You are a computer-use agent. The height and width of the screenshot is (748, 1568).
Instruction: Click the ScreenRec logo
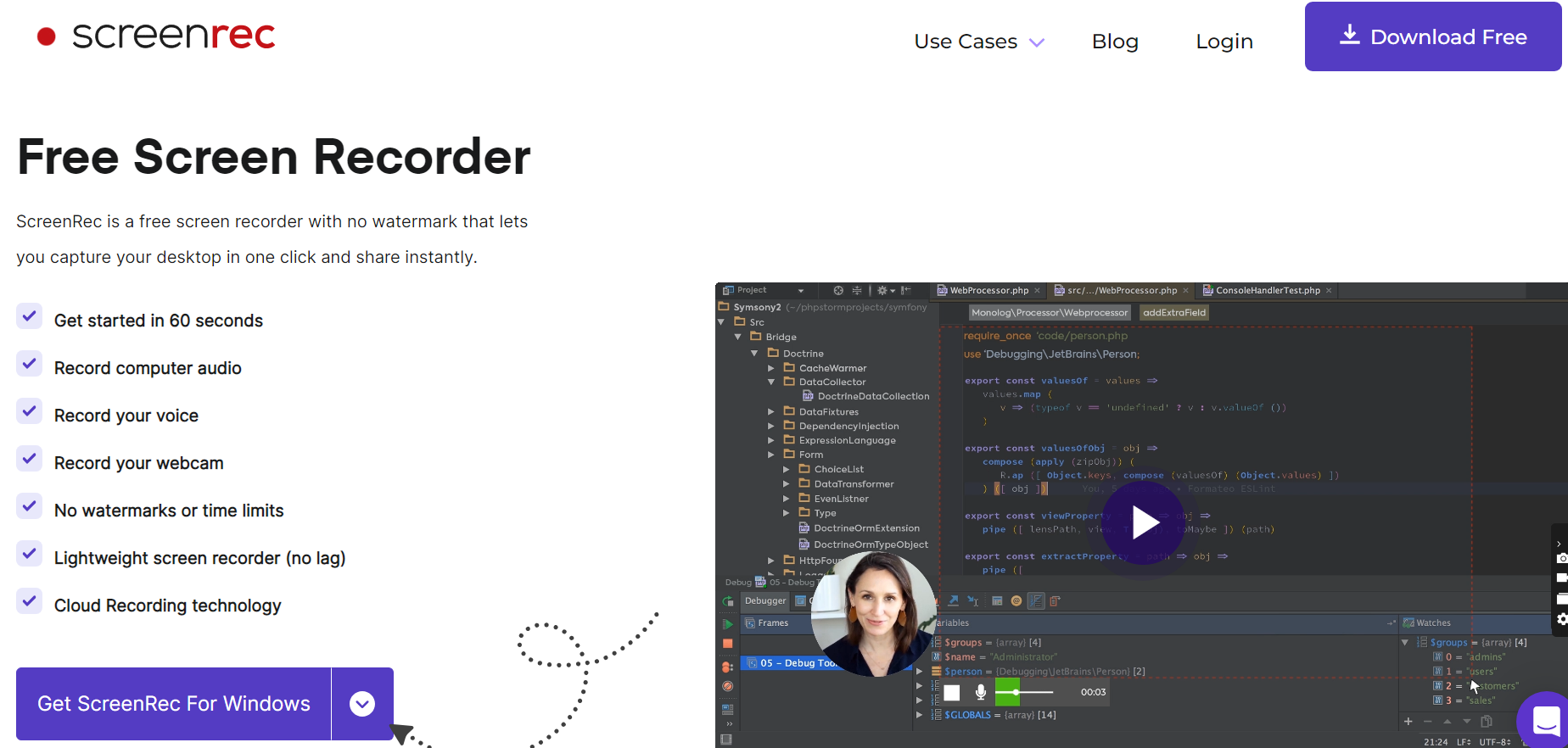[157, 36]
